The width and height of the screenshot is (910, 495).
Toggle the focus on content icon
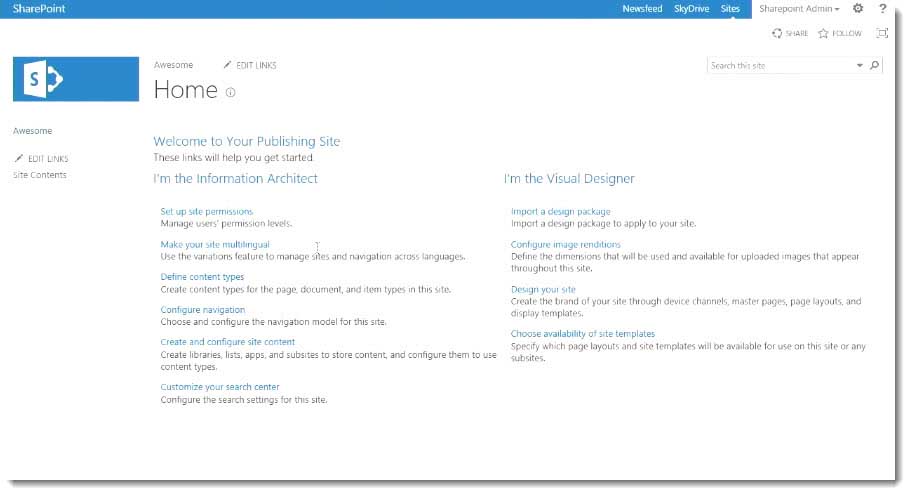tap(882, 33)
